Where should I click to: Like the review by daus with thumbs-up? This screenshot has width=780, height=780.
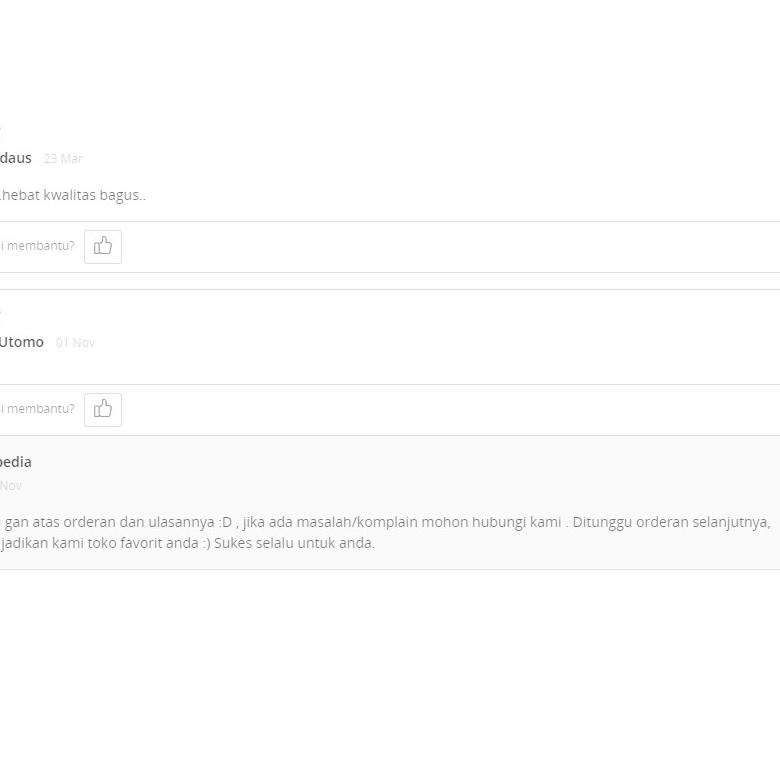point(103,246)
